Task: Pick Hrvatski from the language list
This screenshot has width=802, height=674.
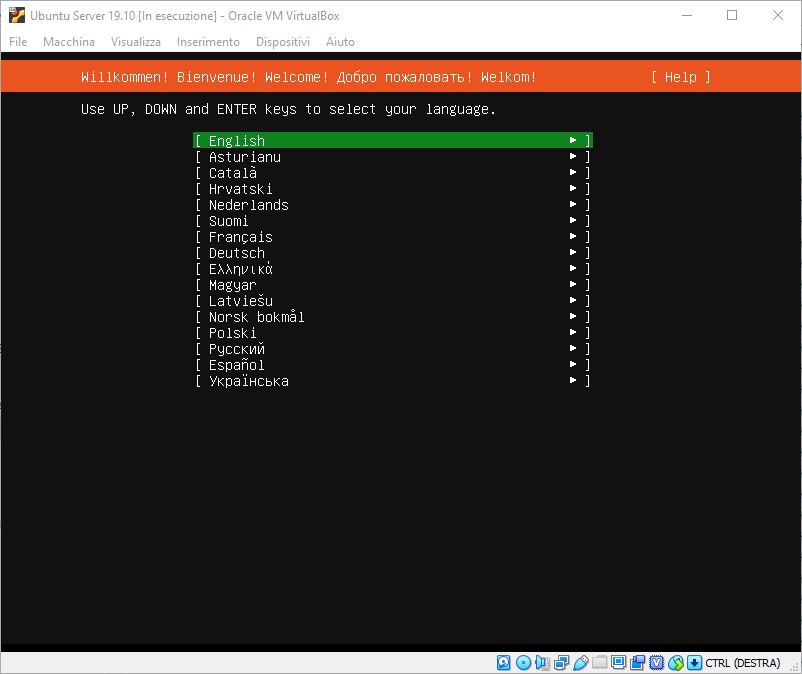Action: coord(392,189)
